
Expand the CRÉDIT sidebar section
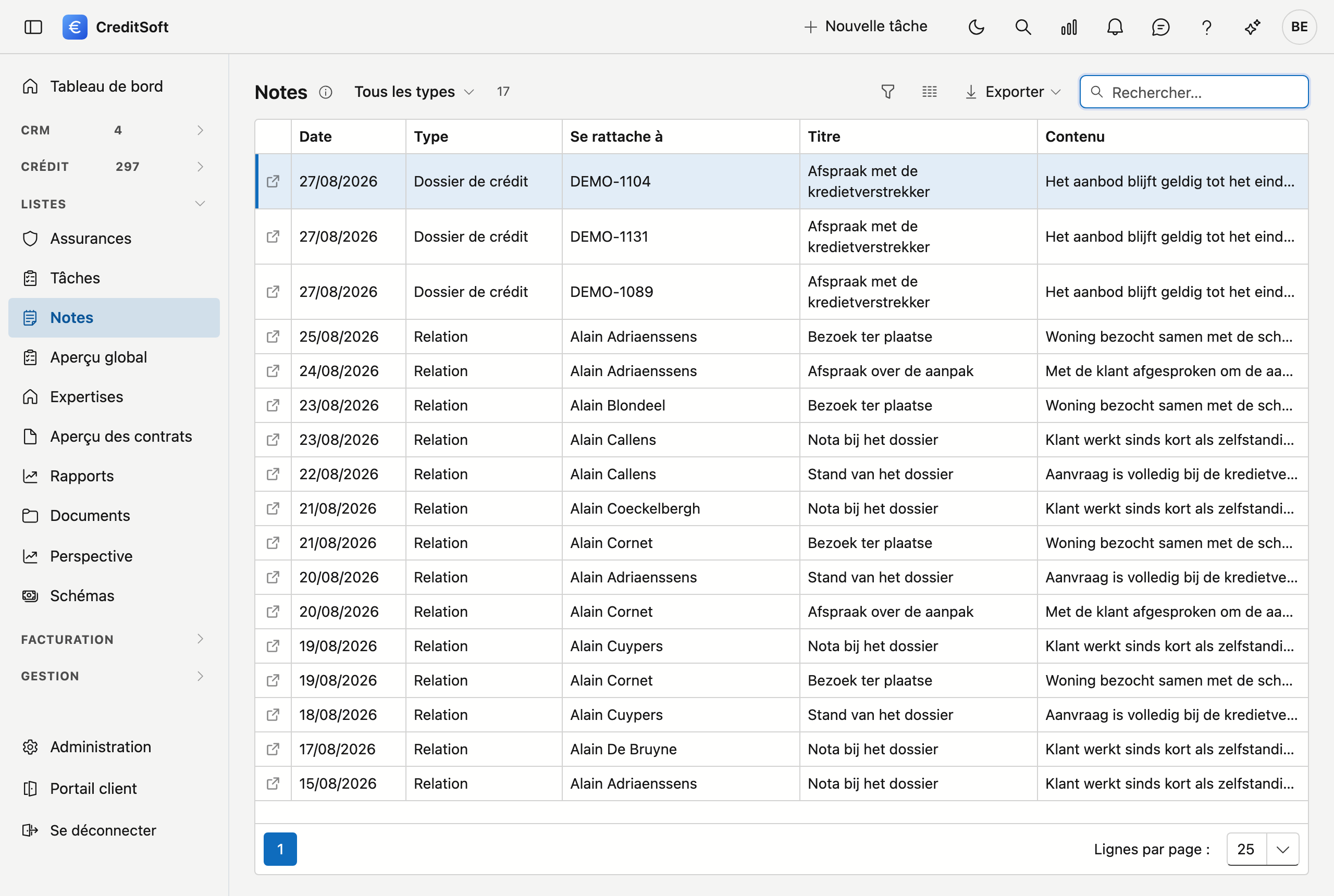(113, 166)
